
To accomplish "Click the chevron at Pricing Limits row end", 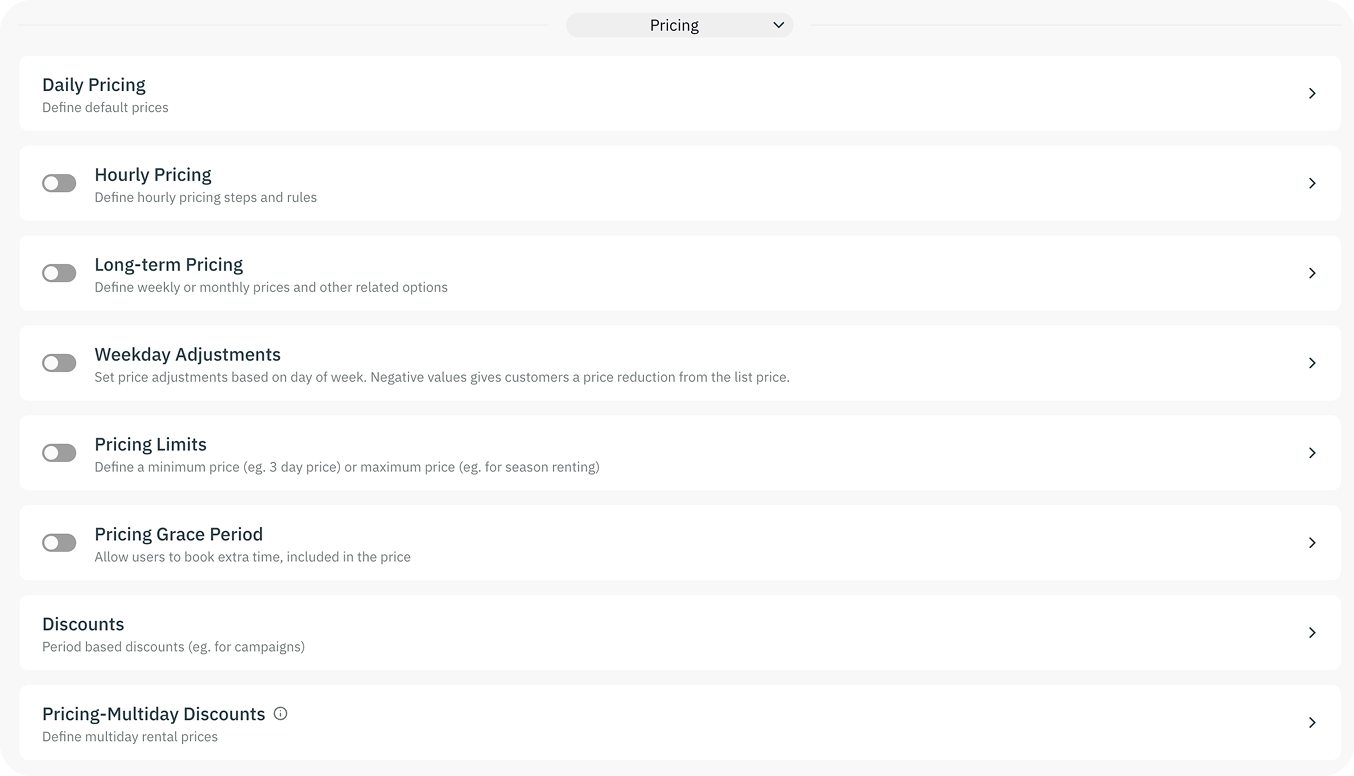I will (1312, 453).
